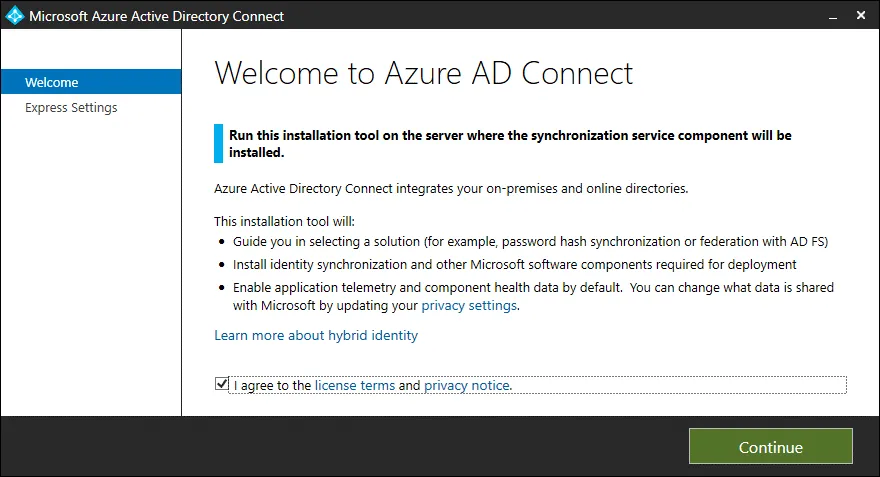This screenshot has height=477, width=880.
Task: Click the blue accent bar beside the notice
Action: (x=218, y=143)
